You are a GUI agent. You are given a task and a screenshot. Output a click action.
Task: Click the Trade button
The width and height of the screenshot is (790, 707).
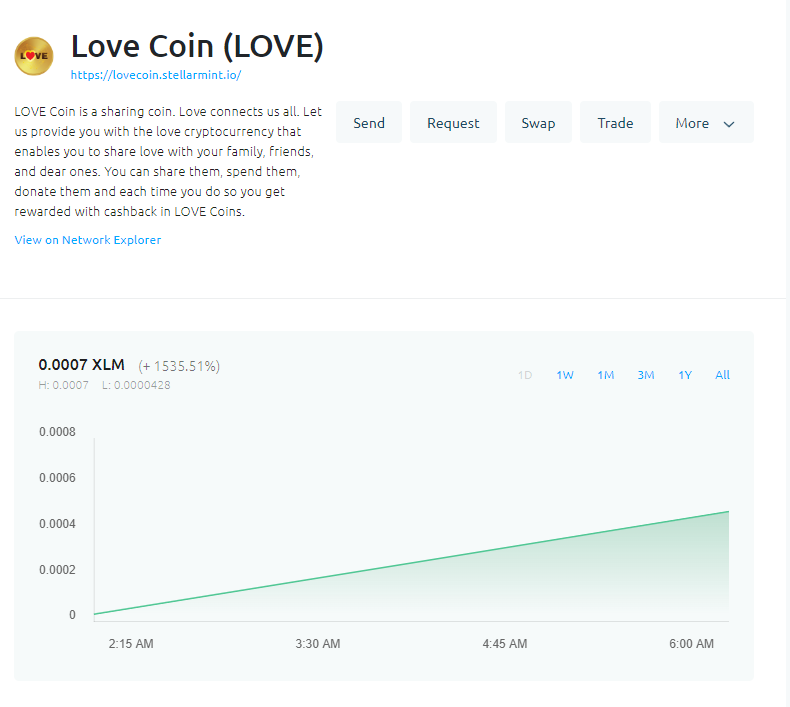615,122
